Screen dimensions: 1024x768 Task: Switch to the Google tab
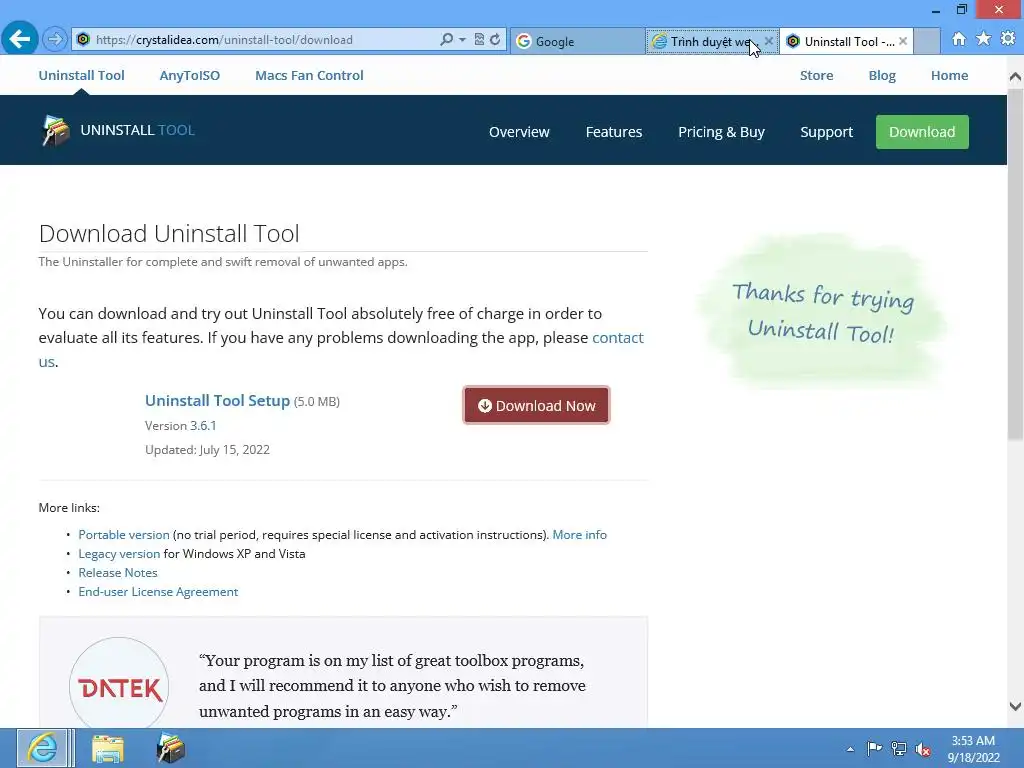pyautogui.click(x=577, y=41)
